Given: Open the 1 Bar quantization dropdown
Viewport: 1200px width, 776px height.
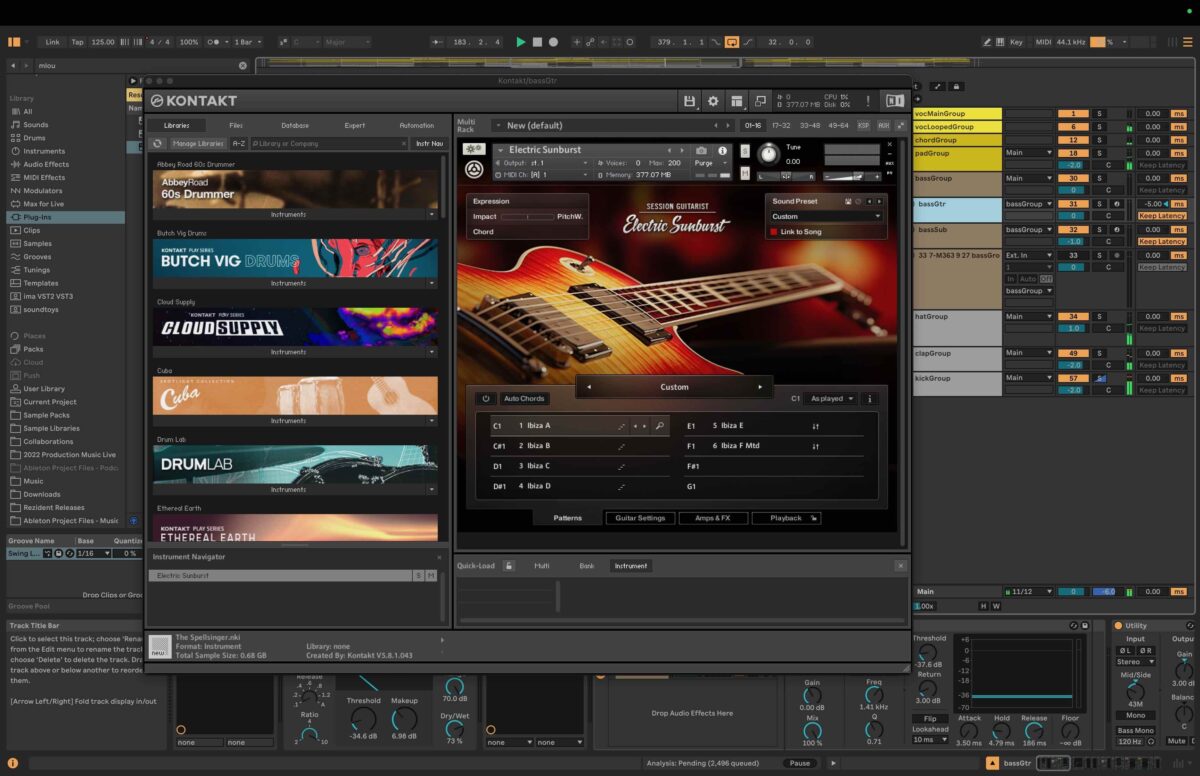Looking at the screenshot, I should (x=247, y=42).
